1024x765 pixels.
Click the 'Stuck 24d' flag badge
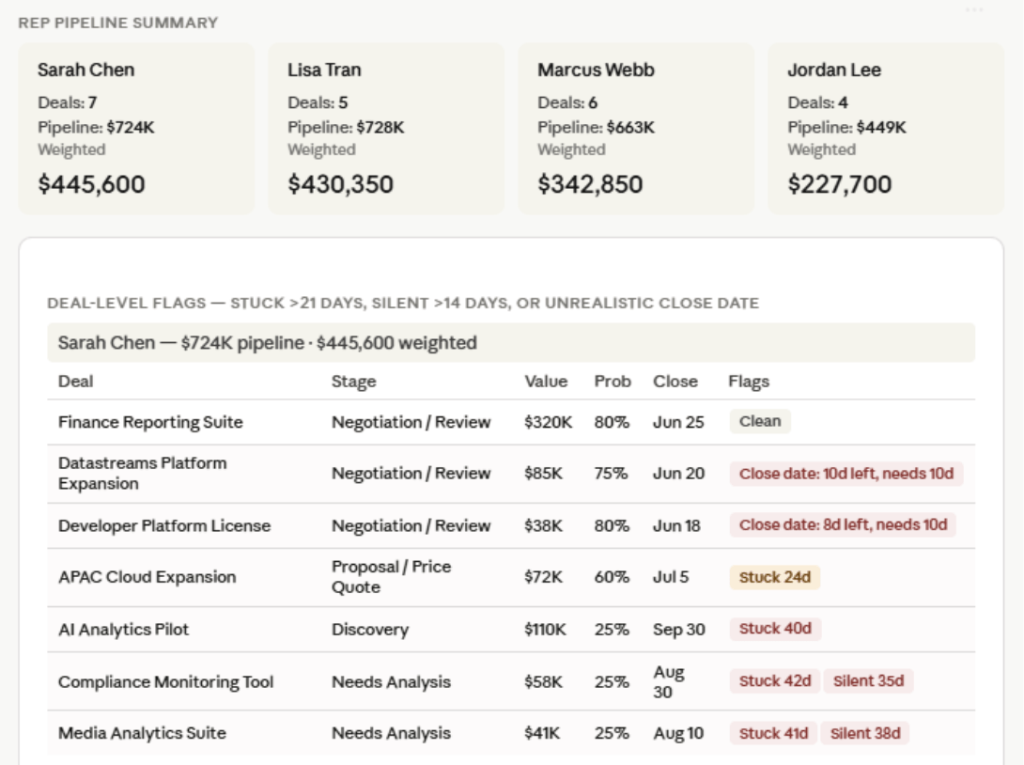(775, 578)
